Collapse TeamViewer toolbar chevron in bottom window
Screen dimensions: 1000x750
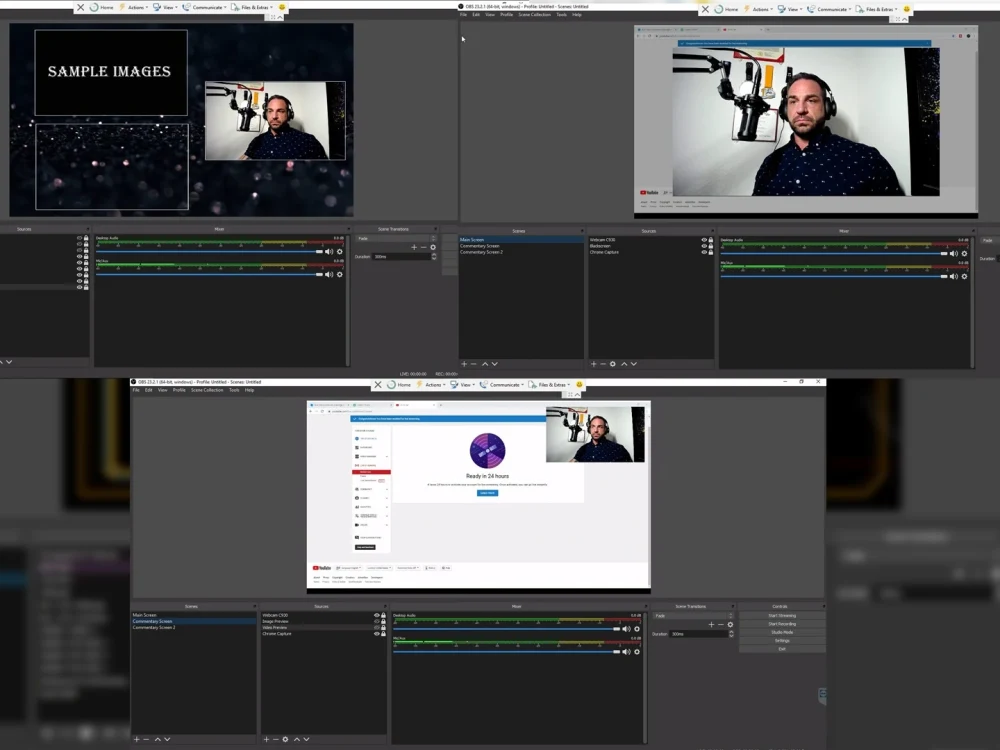click(577, 394)
